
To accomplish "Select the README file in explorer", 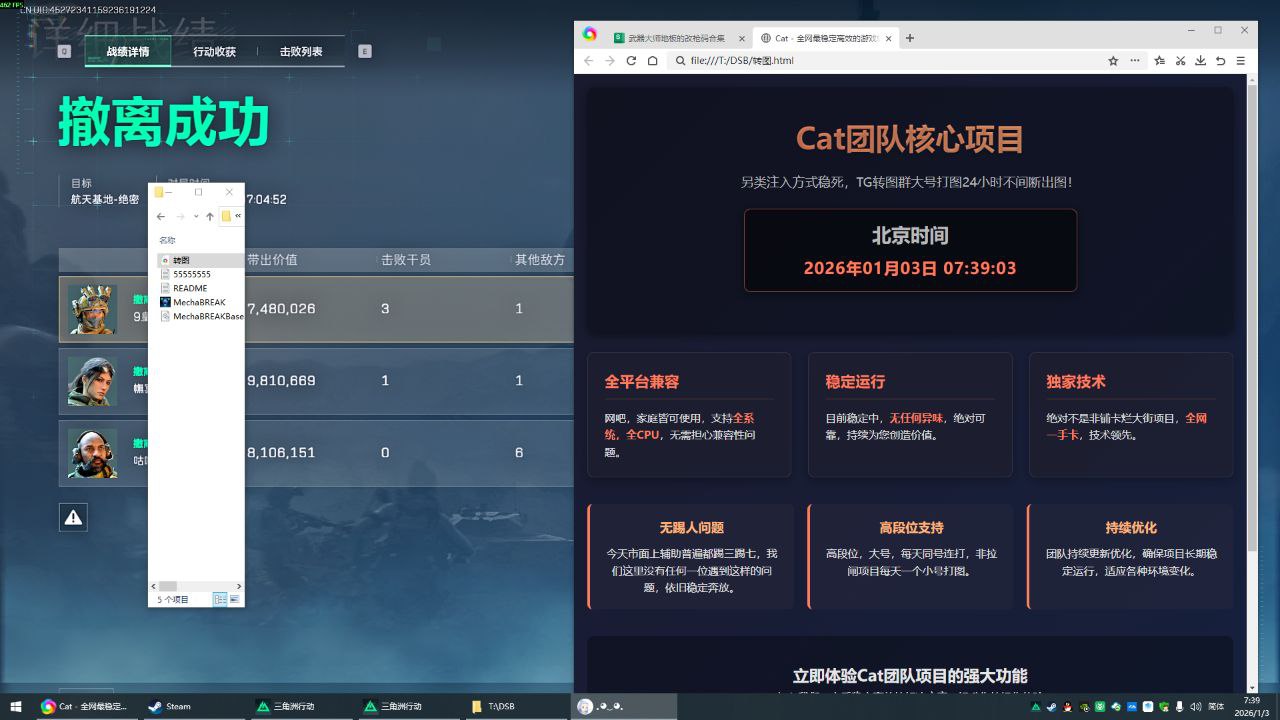I will click(189, 288).
